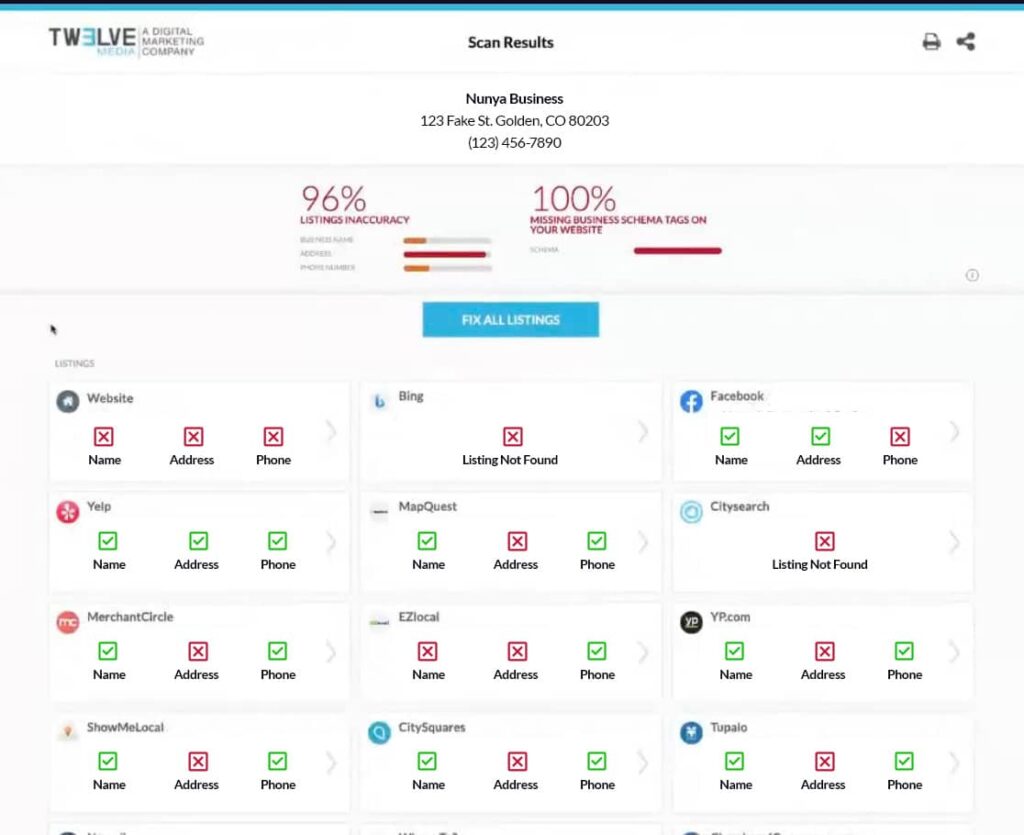Click the Website home icon

click(68, 401)
